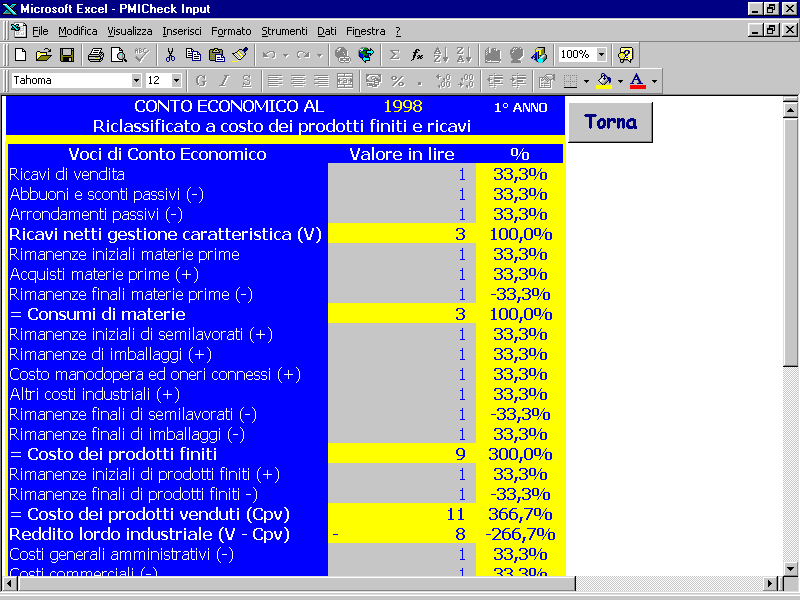Expand the Fill Color dropdown arrow
Viewport: 800px width, 600px height.
pyautogui.click(x=620, y=81)
